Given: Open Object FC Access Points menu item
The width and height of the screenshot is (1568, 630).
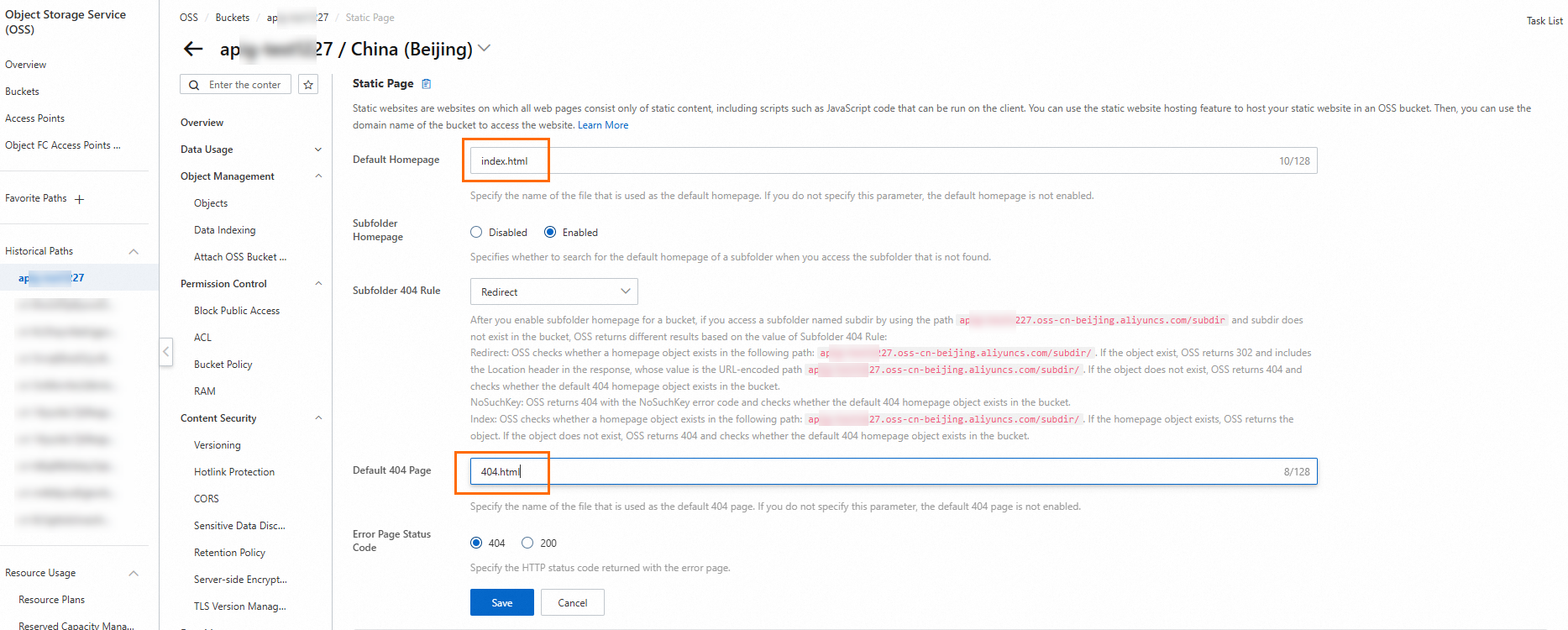Looking at the screenshot, I should click(63, 145).
